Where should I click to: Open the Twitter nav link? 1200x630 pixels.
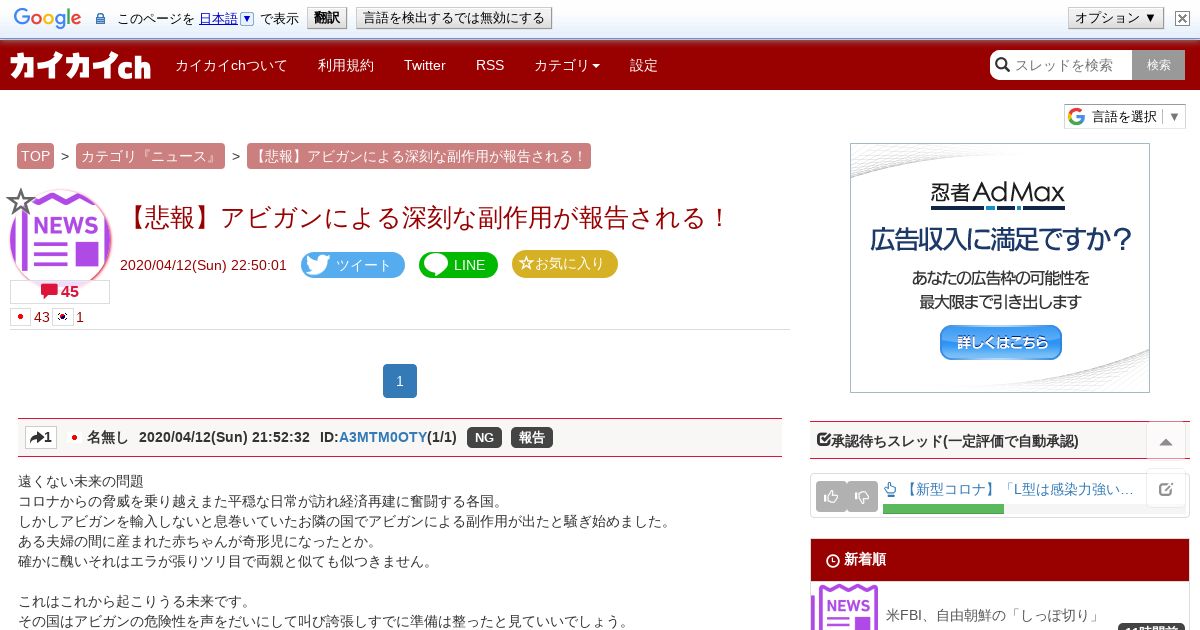(x=425, y=65)
